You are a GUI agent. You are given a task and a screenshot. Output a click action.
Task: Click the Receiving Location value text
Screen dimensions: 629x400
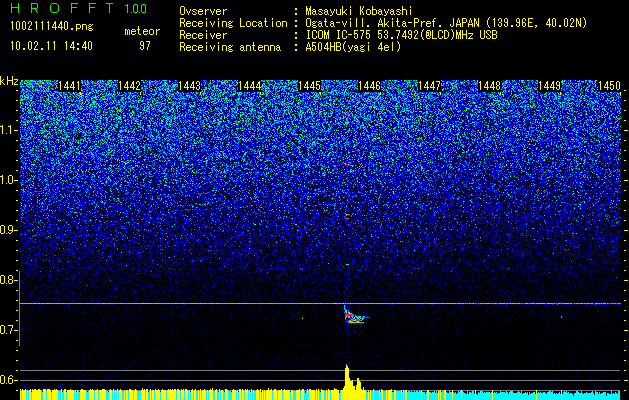pos(447,23)
